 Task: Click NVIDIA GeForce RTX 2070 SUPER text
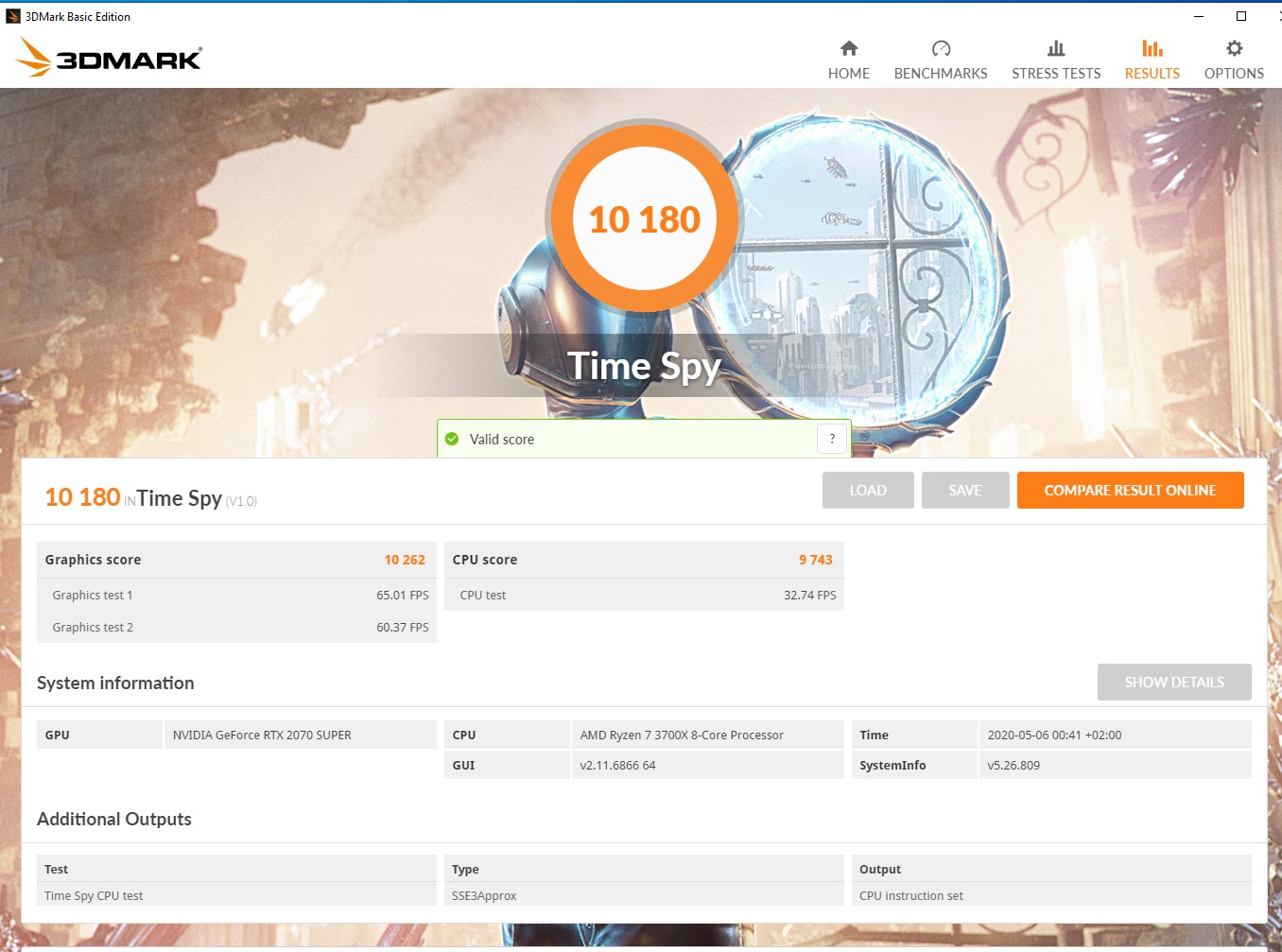(262, 736)
